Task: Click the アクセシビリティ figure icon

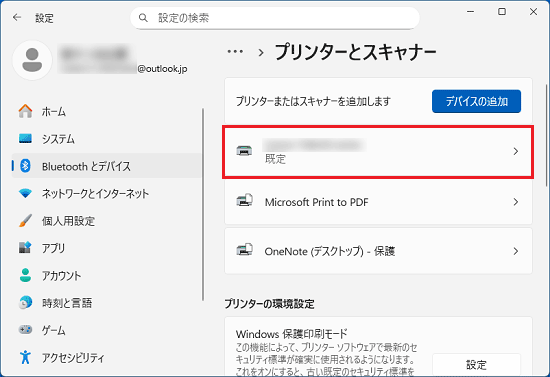Action: coord(25,357)
